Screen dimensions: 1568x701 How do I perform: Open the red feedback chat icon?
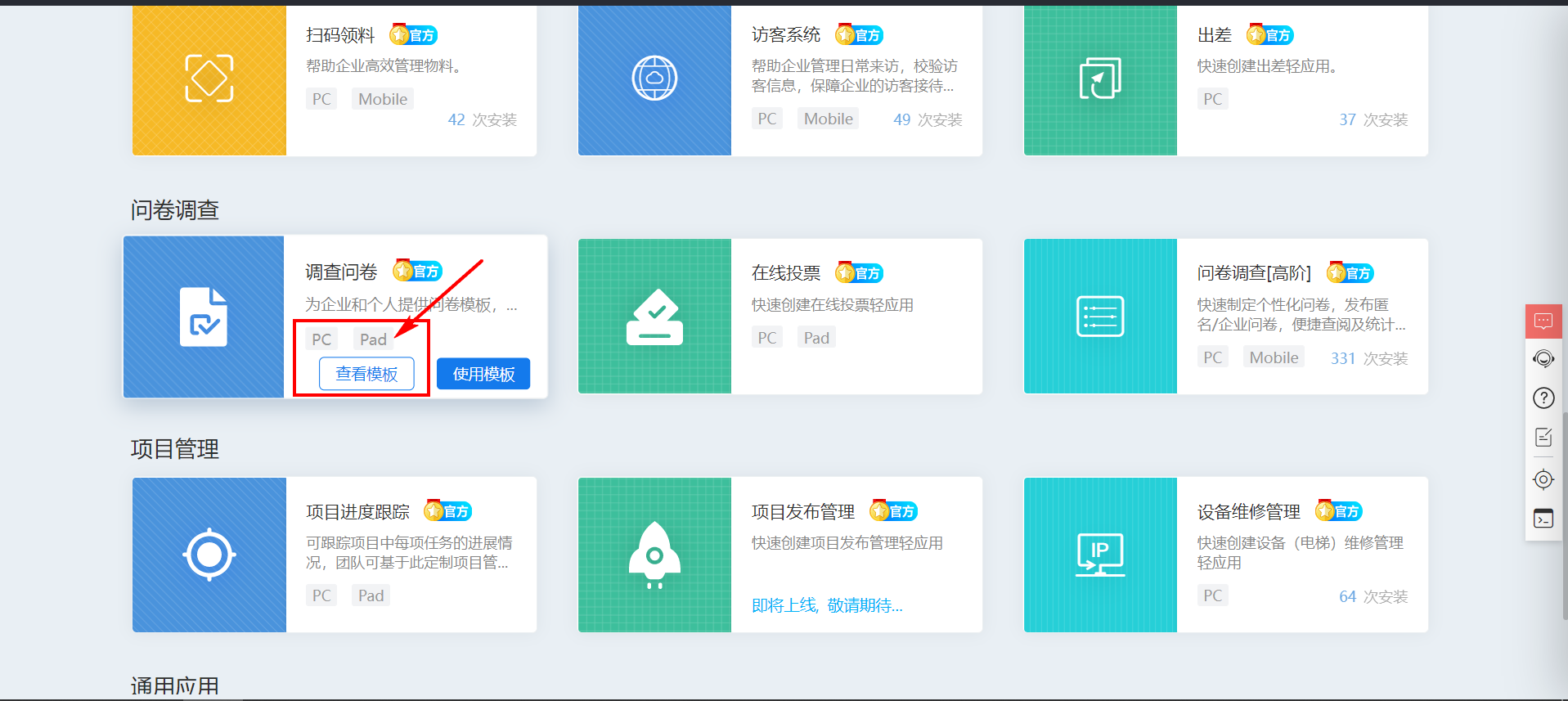tap(1543, 321)
